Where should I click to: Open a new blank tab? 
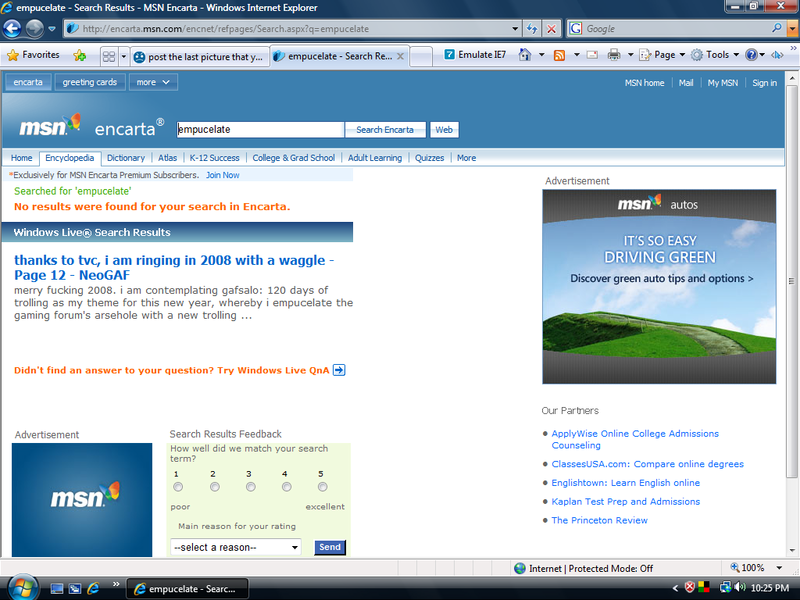[x=421, y=57]
